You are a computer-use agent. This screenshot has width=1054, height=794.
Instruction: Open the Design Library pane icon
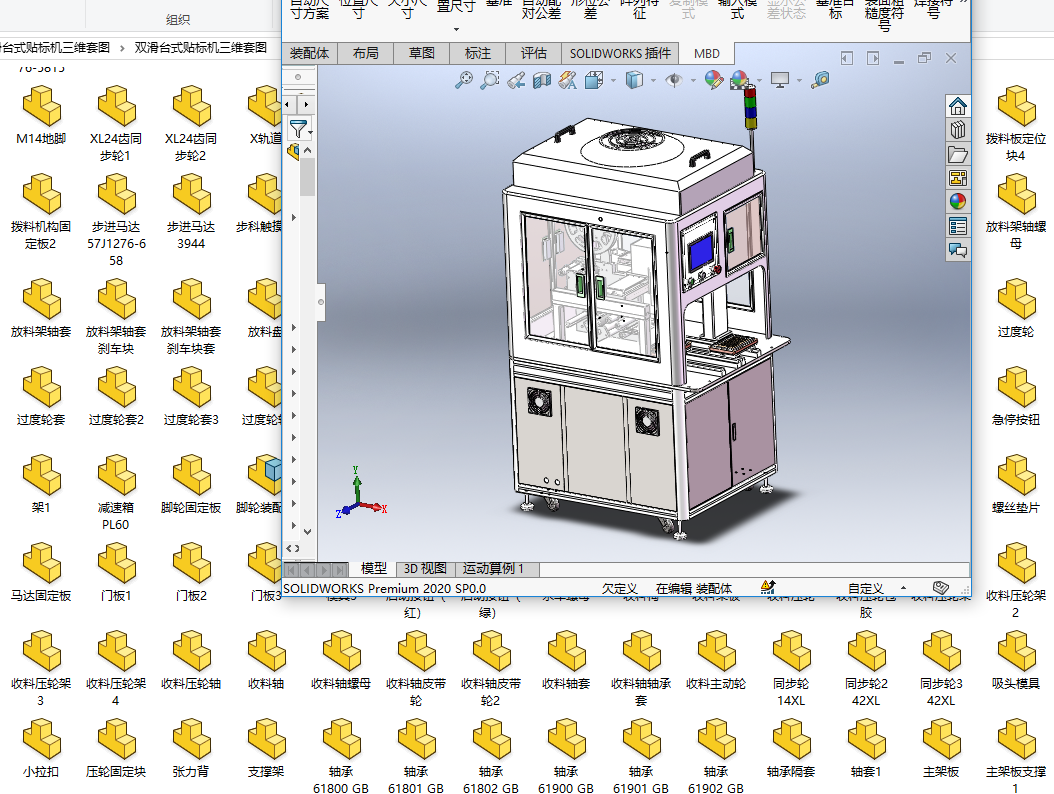coord(958,130)
